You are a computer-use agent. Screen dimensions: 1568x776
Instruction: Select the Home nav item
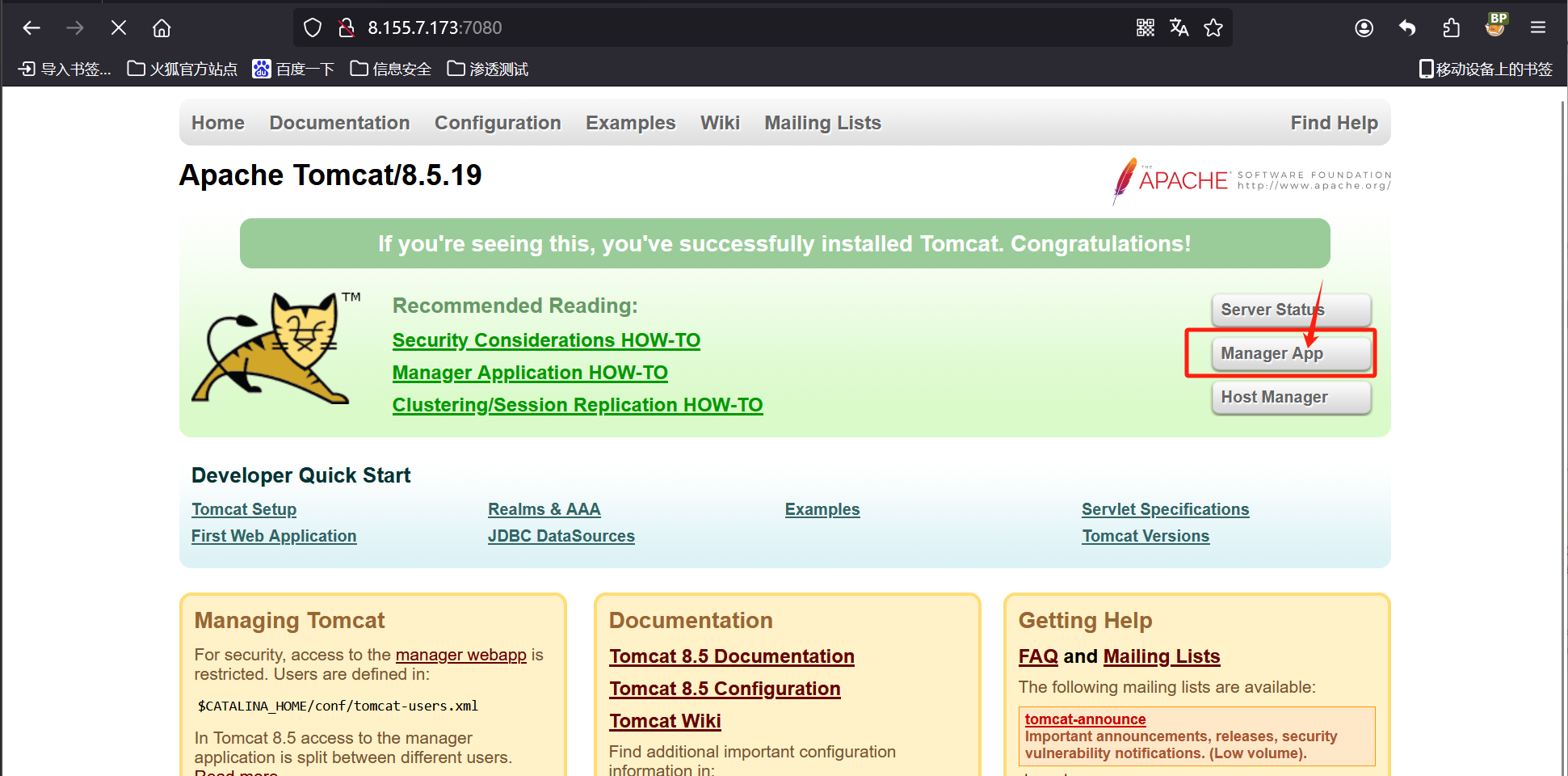coord(218,123)
